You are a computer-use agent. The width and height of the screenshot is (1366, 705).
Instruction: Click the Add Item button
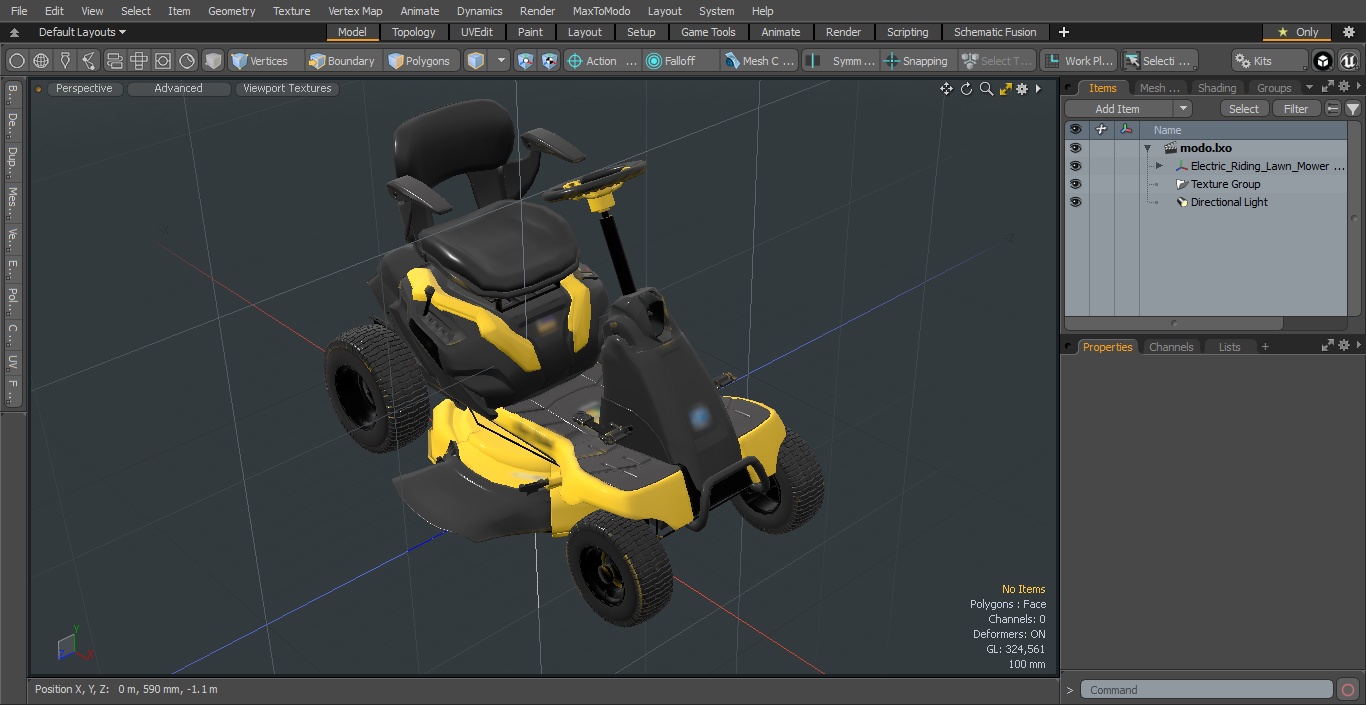click(x=1117, y=109)
